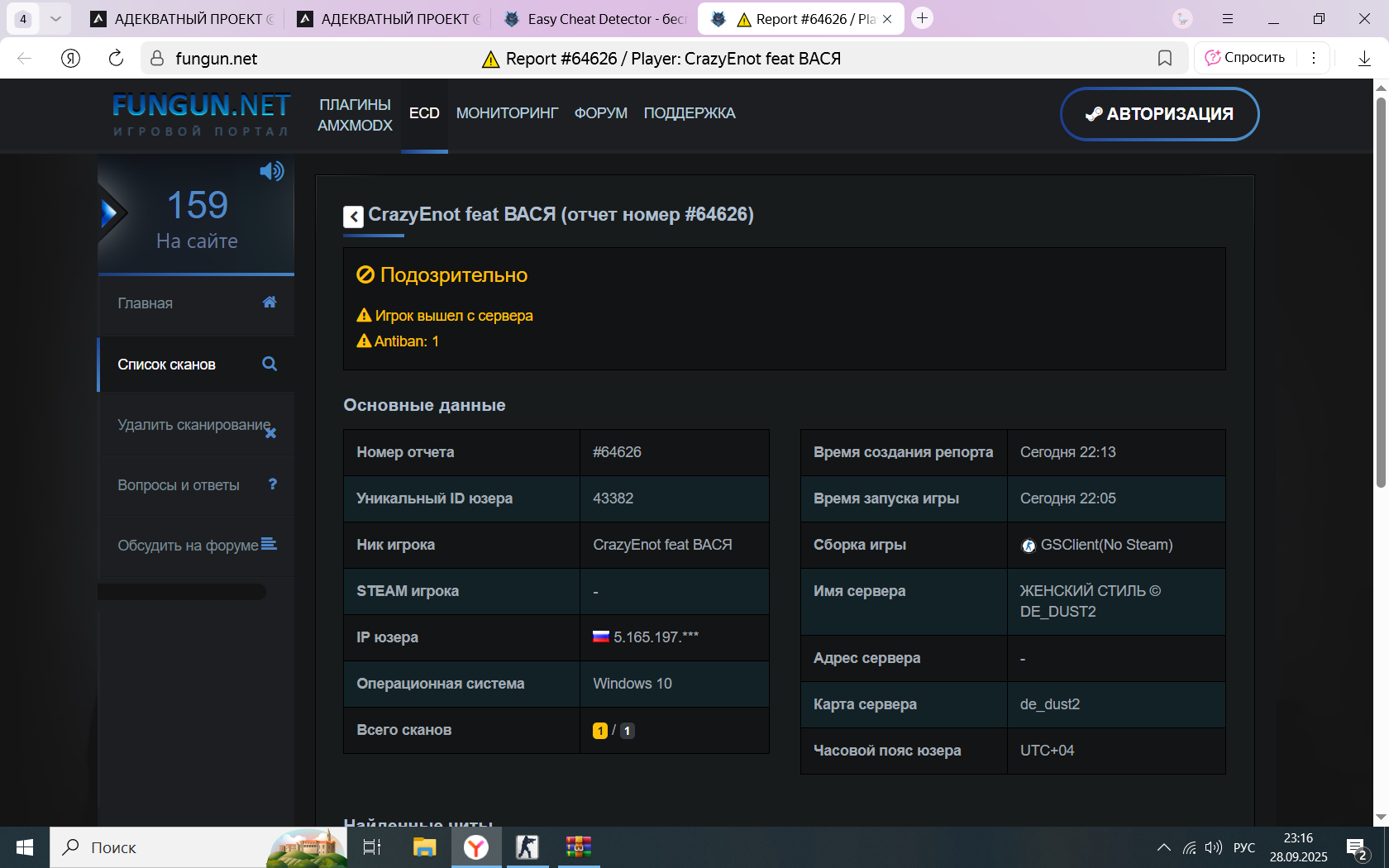Viewport: 1389px width, 868px height.
Task: Mute the site sound speaker icon
Action: click(271, 171)
